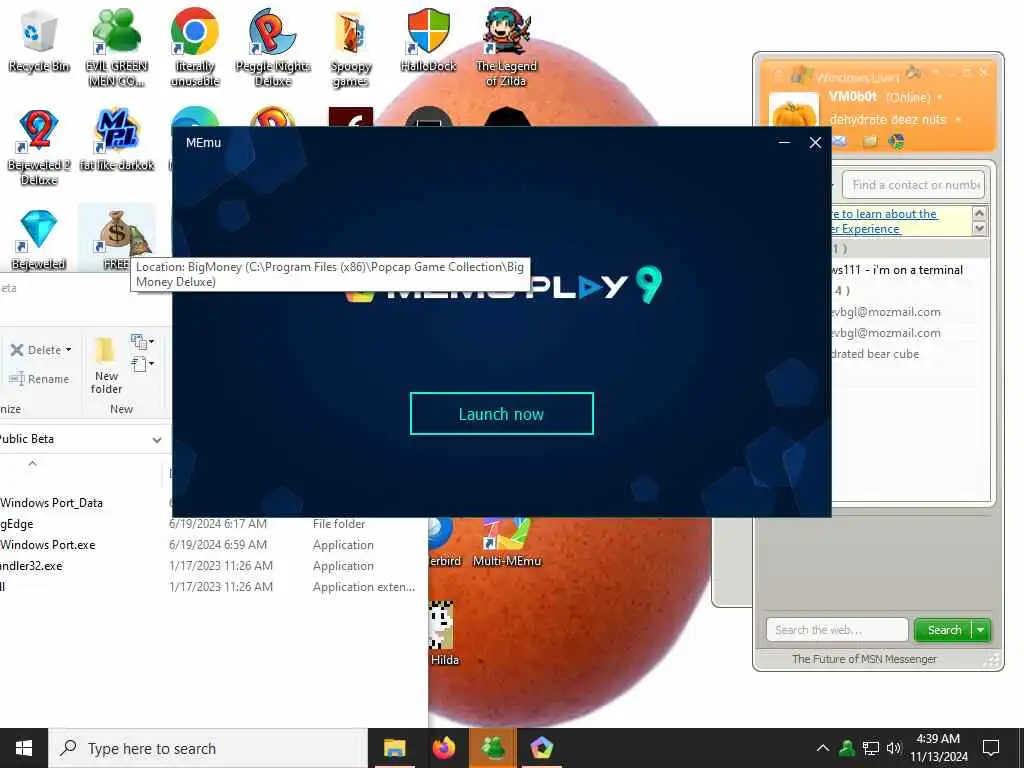Open the Multi-MEmu desktop shortcut

[506, 542]
